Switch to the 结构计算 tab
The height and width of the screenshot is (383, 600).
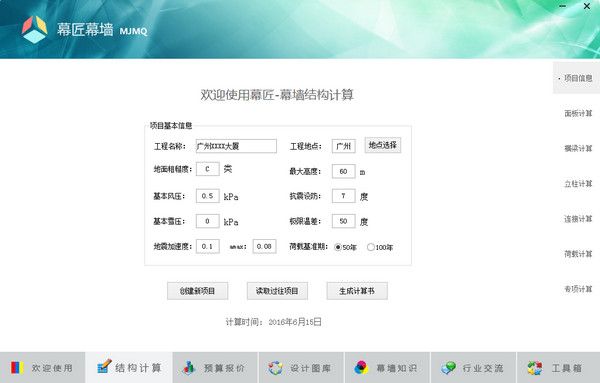click(x=129, y=368)
